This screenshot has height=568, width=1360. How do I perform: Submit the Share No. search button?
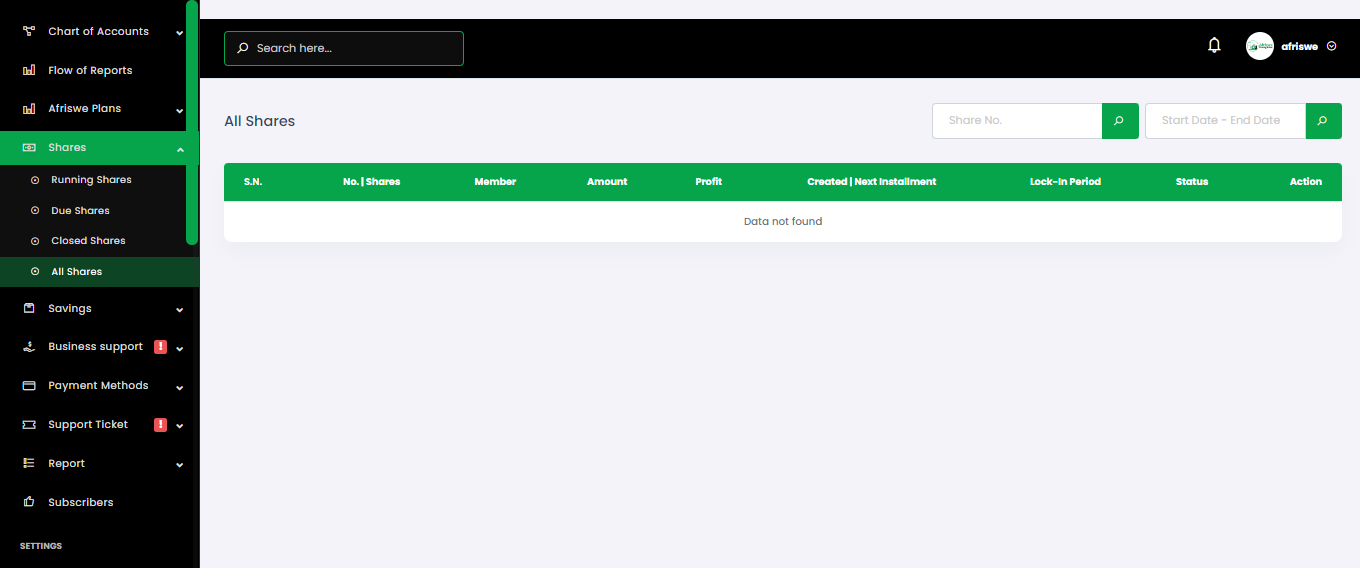point(1120,121)
